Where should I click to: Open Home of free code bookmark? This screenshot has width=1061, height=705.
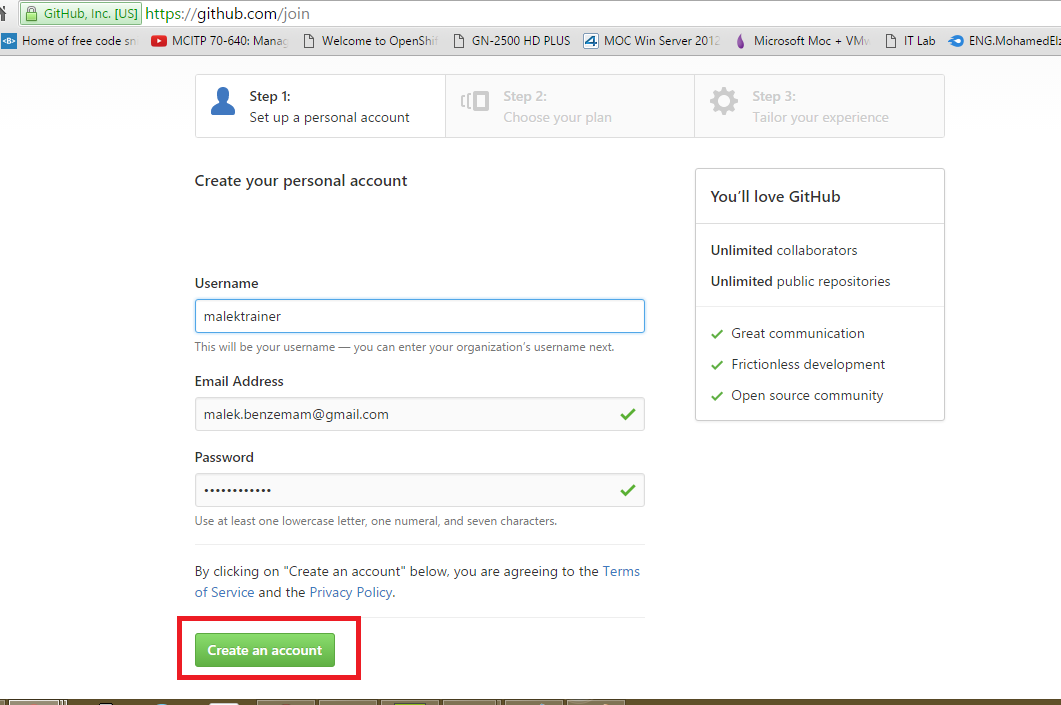69,41
